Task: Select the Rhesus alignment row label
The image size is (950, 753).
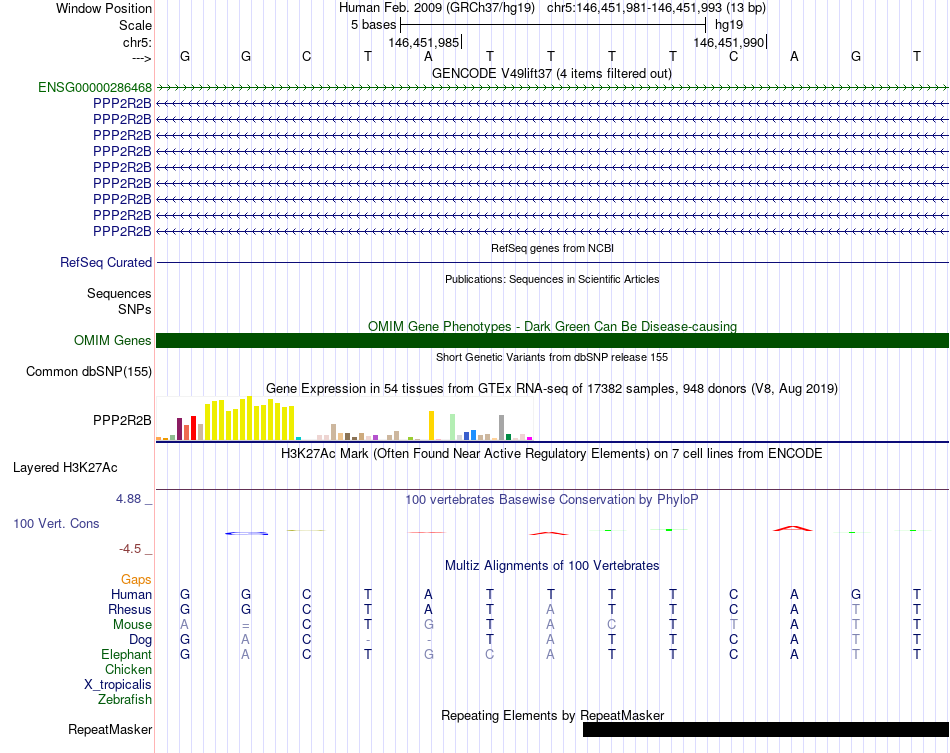Action: [x=130, y=609]
